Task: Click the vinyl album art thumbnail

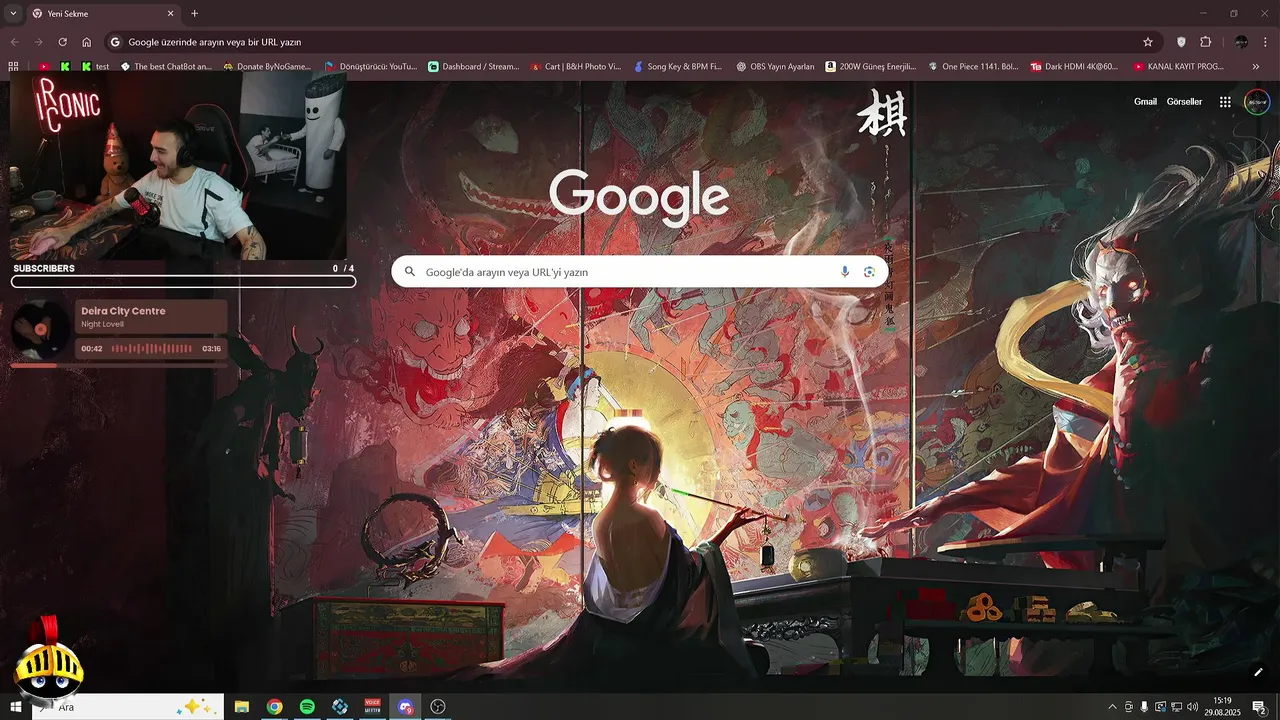Action: pos(40,329)
